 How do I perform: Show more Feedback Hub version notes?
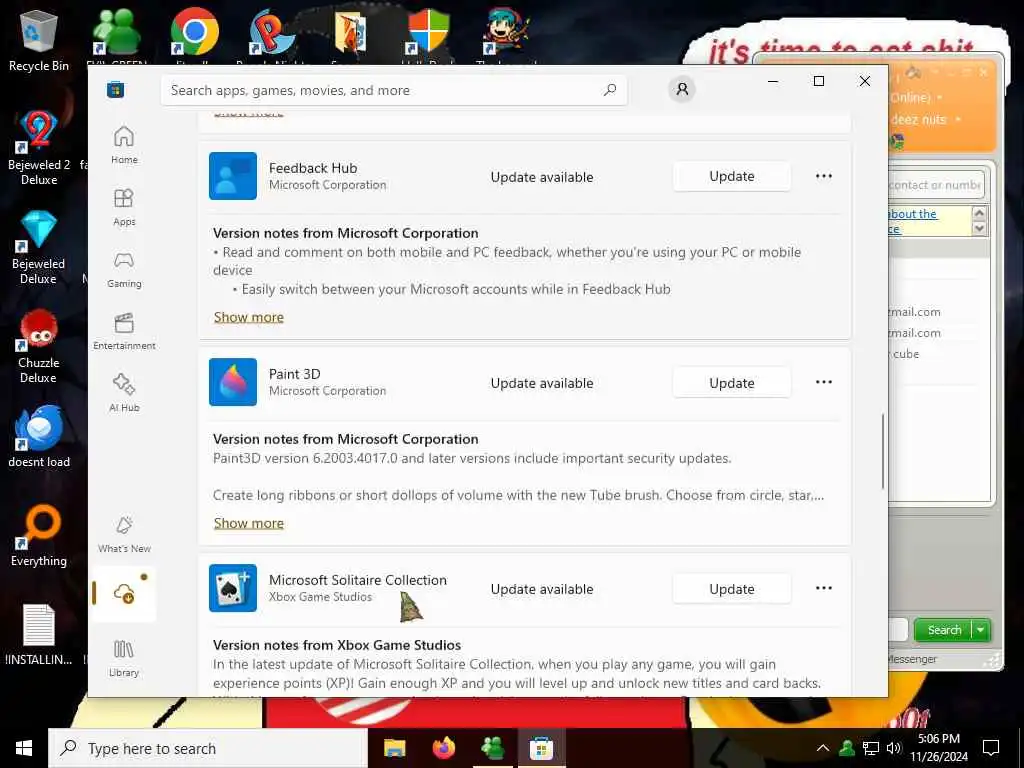[248, 317]
